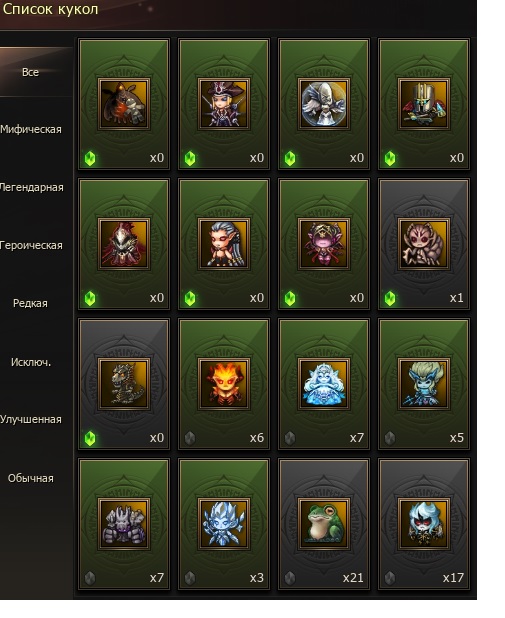
Task: Click the pink-haired demoness doll card
Action: tap(324, 244)
